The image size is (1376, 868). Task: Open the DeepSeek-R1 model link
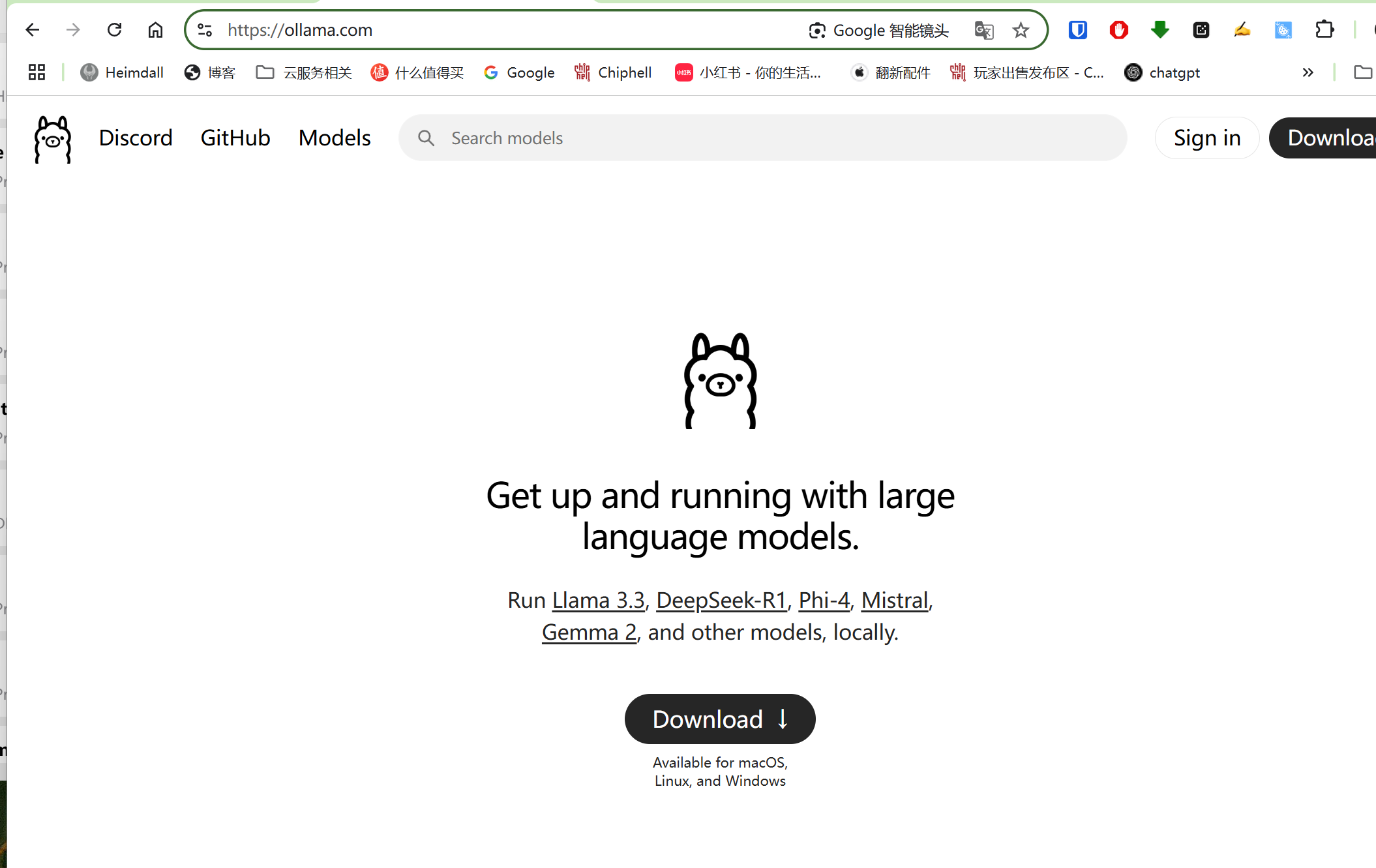point(721,600)
